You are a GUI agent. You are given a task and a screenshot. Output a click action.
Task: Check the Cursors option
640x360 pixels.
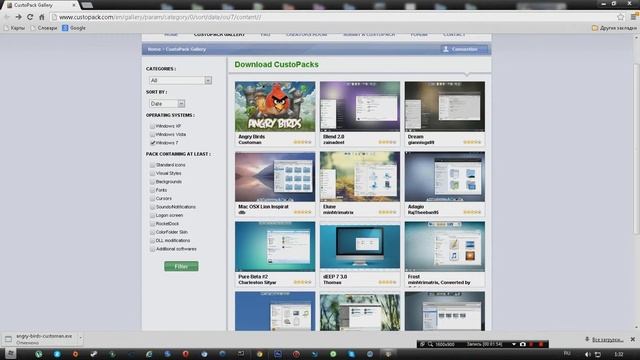[153, 198]
